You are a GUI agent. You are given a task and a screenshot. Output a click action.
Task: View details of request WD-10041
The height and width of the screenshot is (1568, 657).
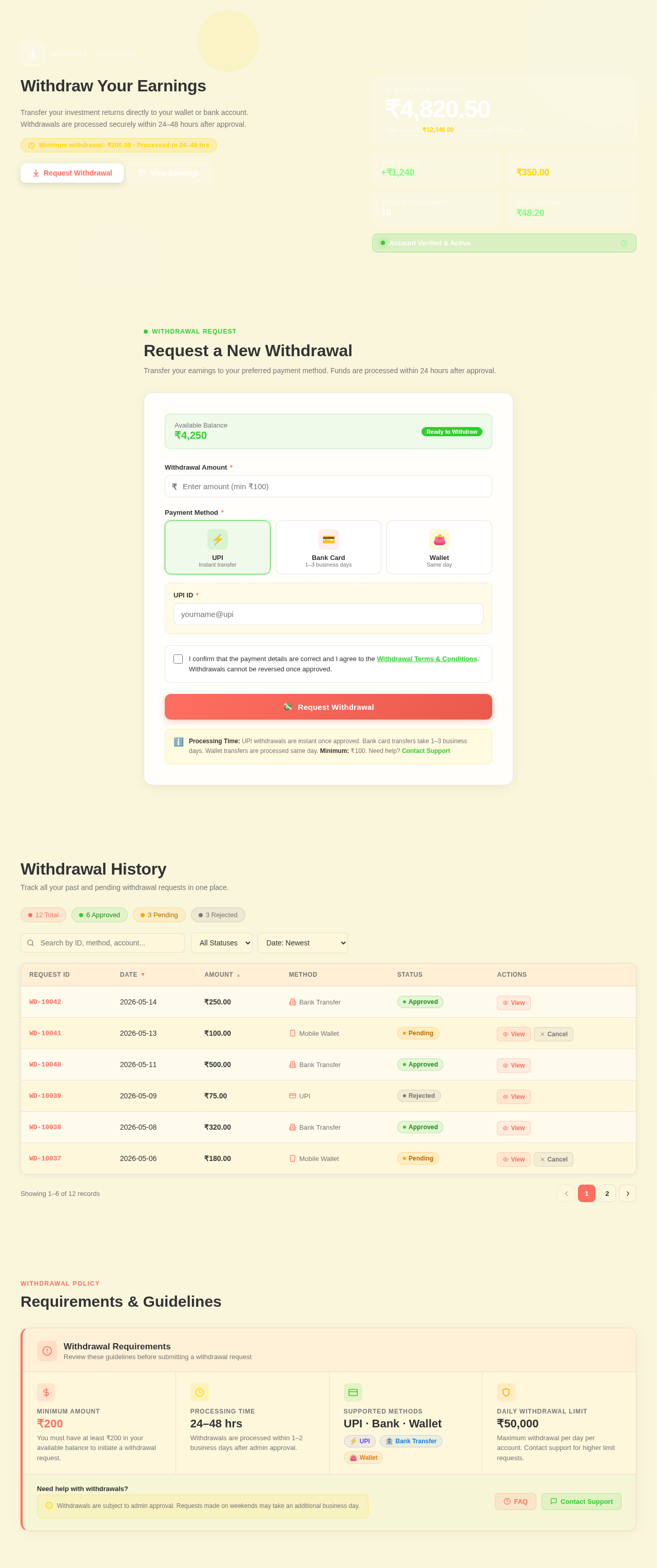(x=513, y=1034)
